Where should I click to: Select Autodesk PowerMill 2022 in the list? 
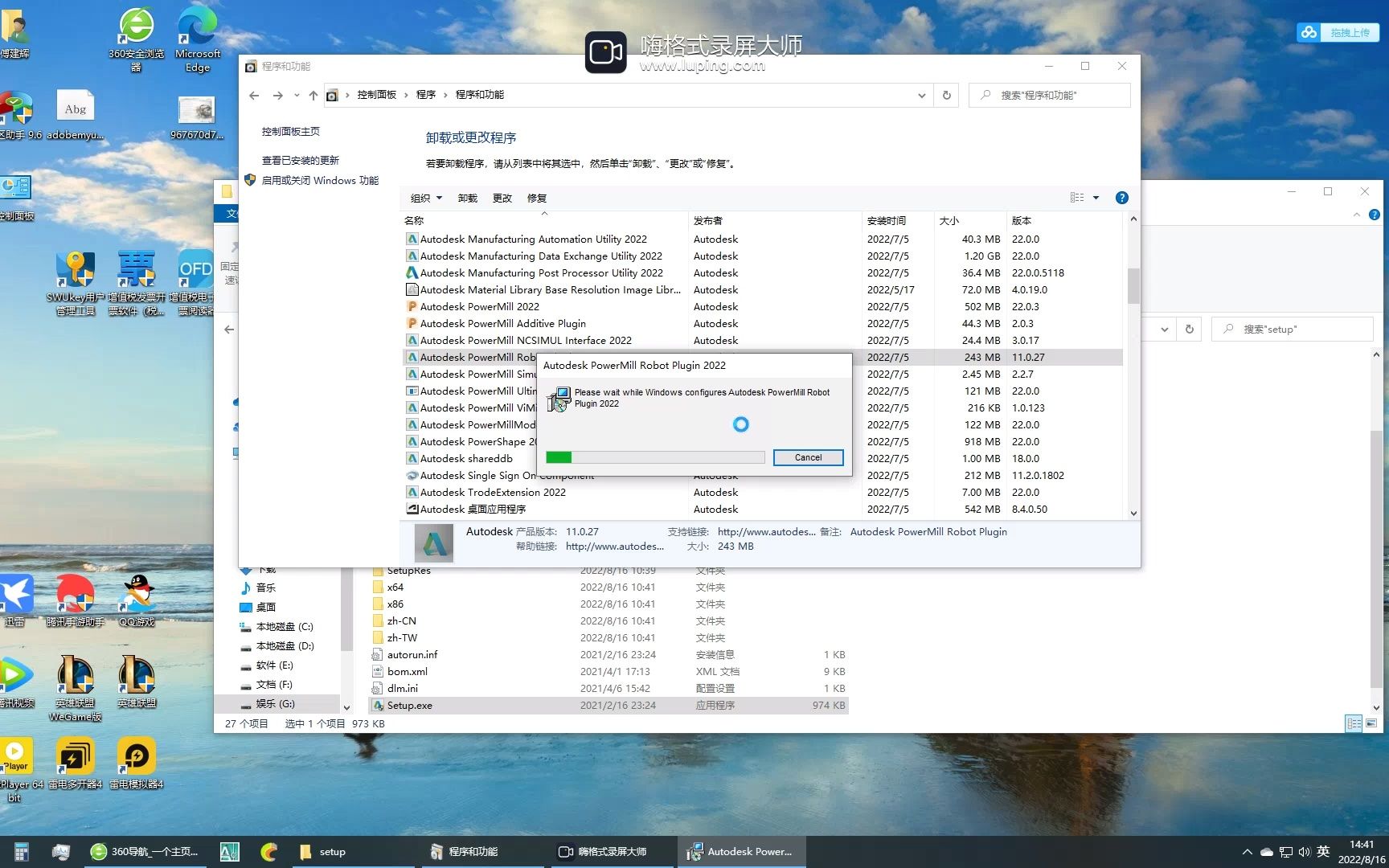[762, 306]
